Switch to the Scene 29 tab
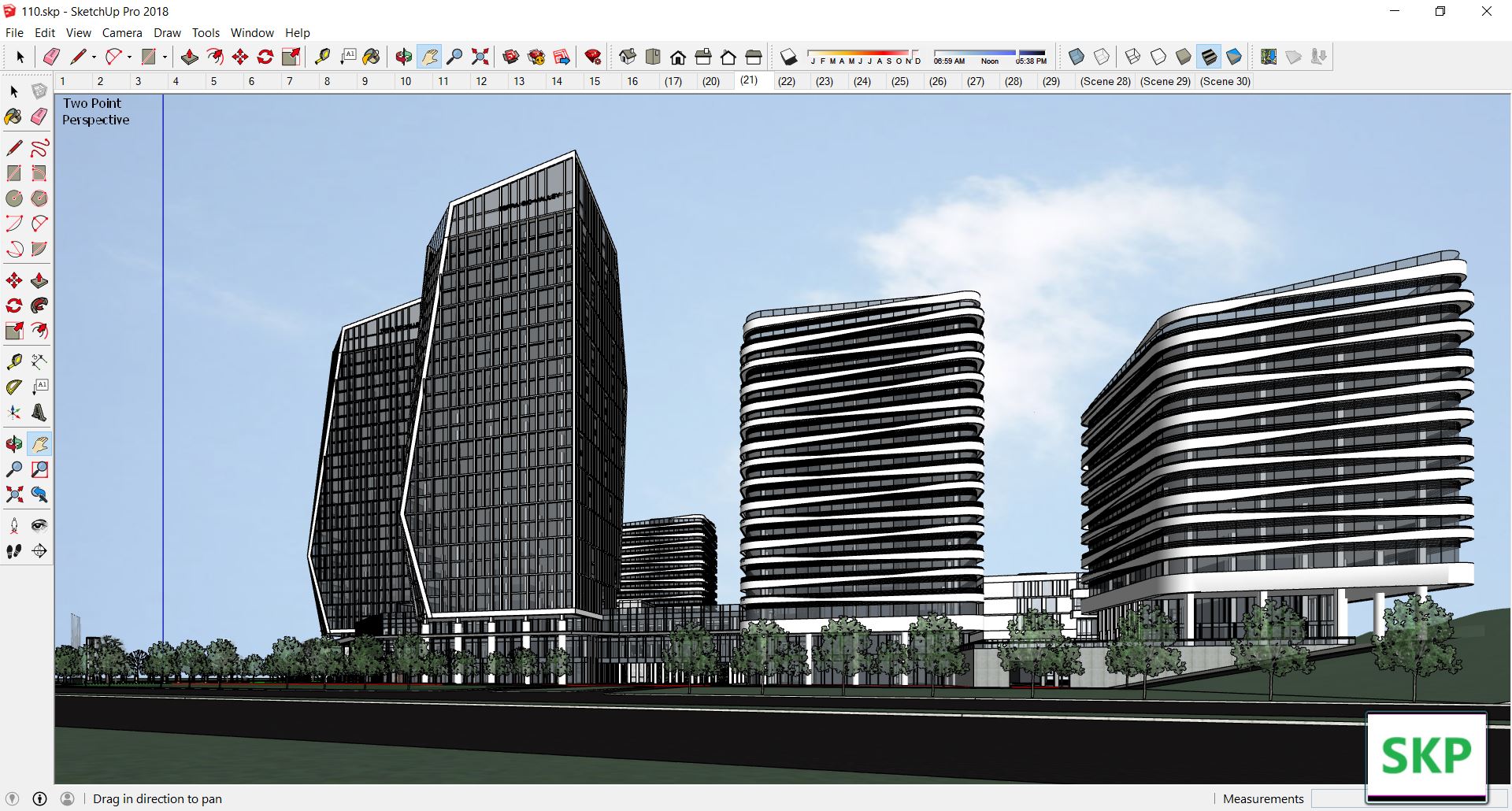Image resolution: width=1512 pixels, height=811 pixels. tap(1165, 81)
